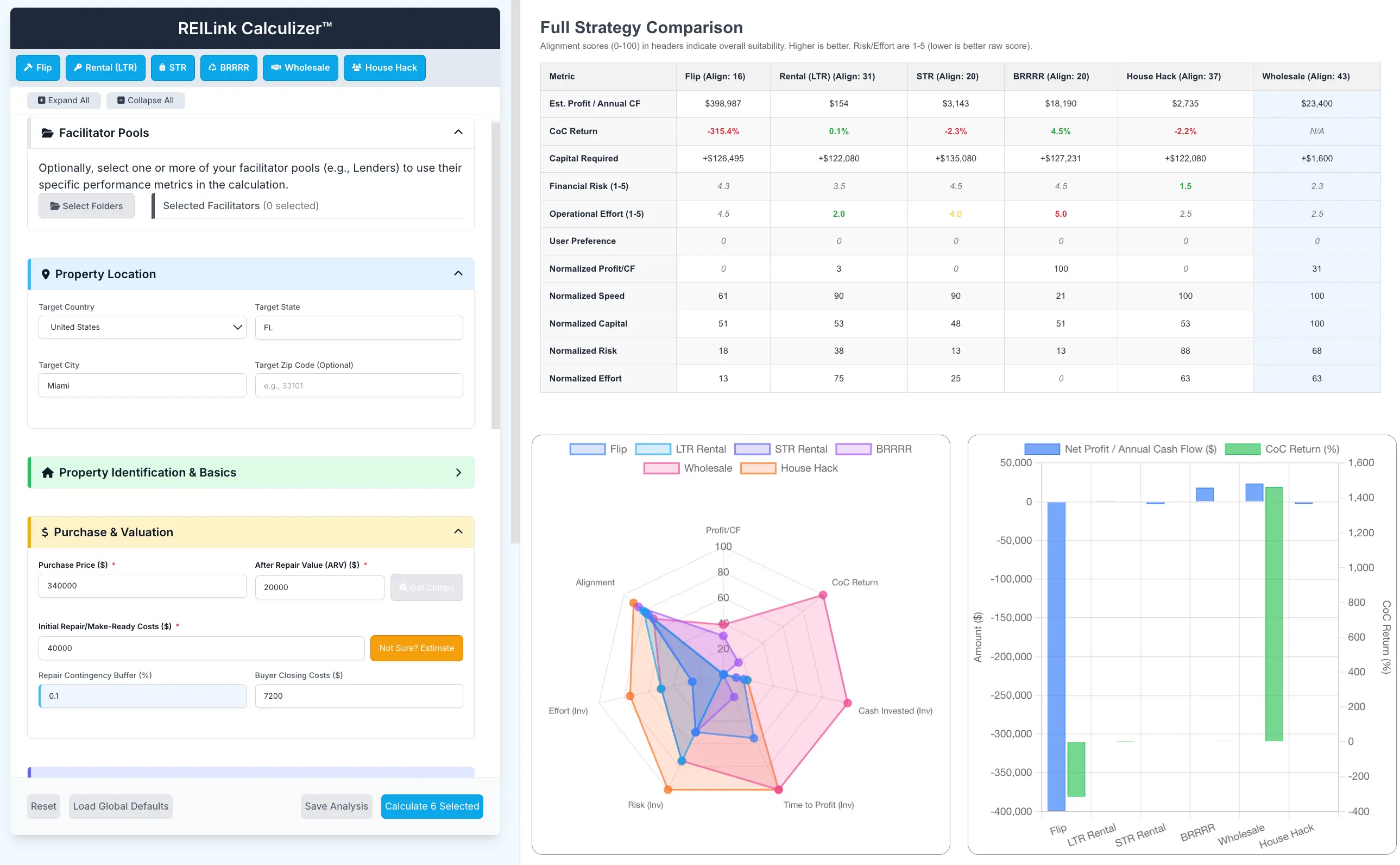The height and width of the screenshot is (865, 1400).
Task: Collapse the Facilitator Pools section
Action: [x=458, y=133]
